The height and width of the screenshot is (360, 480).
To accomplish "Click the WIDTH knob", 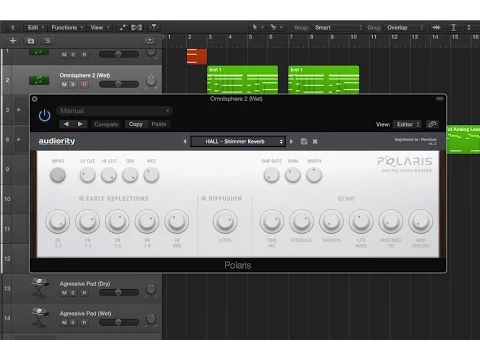I will point(314,175).
